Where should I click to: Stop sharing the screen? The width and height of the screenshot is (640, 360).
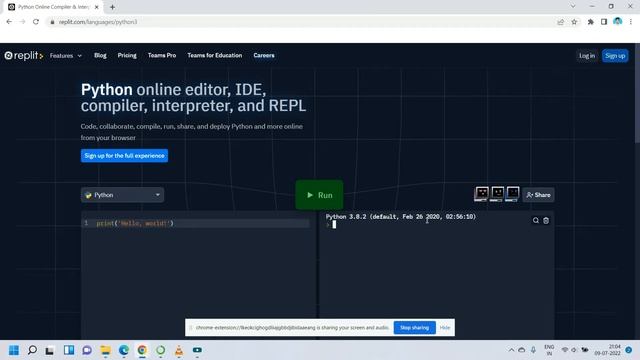pos(415,327)
